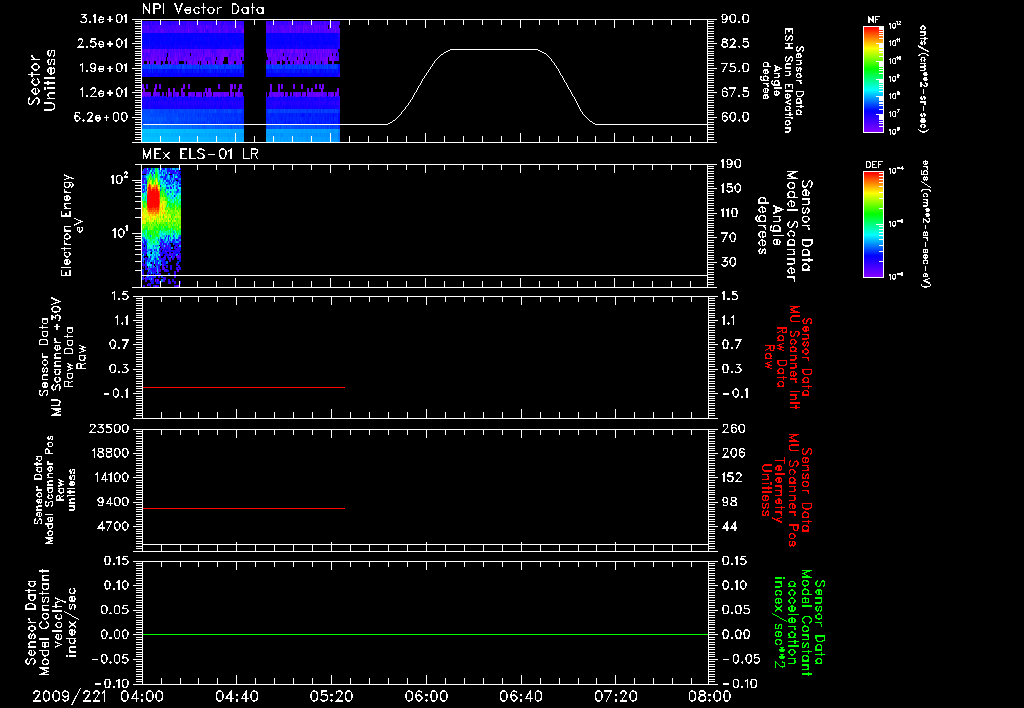Screen dimensions: 1024x708
Task: Click the 04:40 time axis label
Action: click(236, 696)
